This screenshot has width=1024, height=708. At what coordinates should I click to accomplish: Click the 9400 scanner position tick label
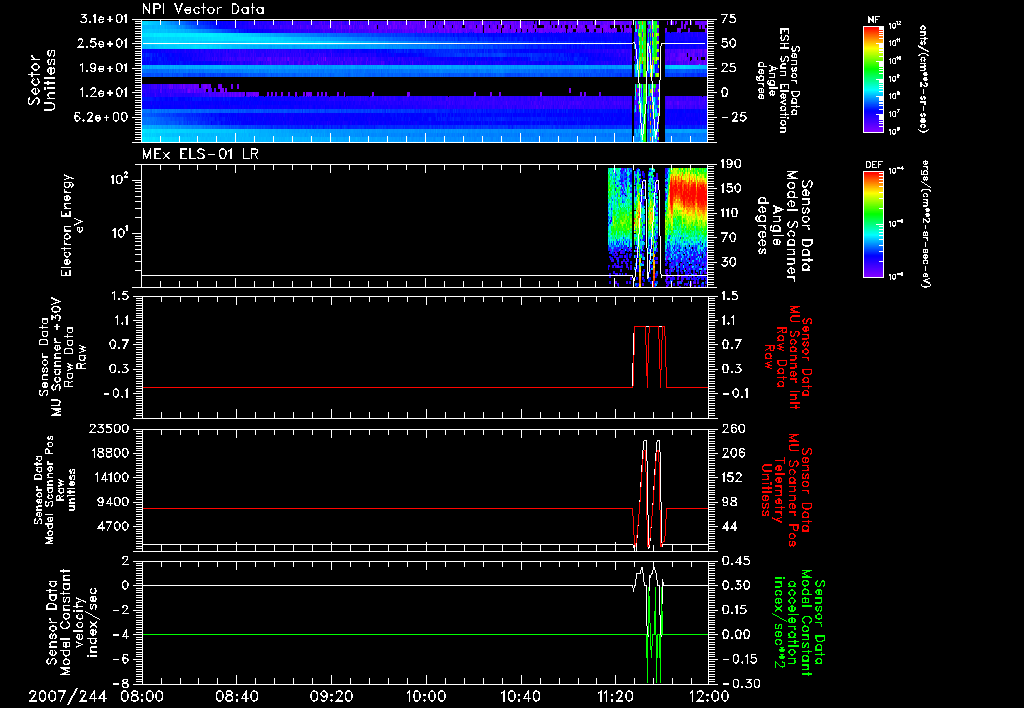(x=114, y=502)
